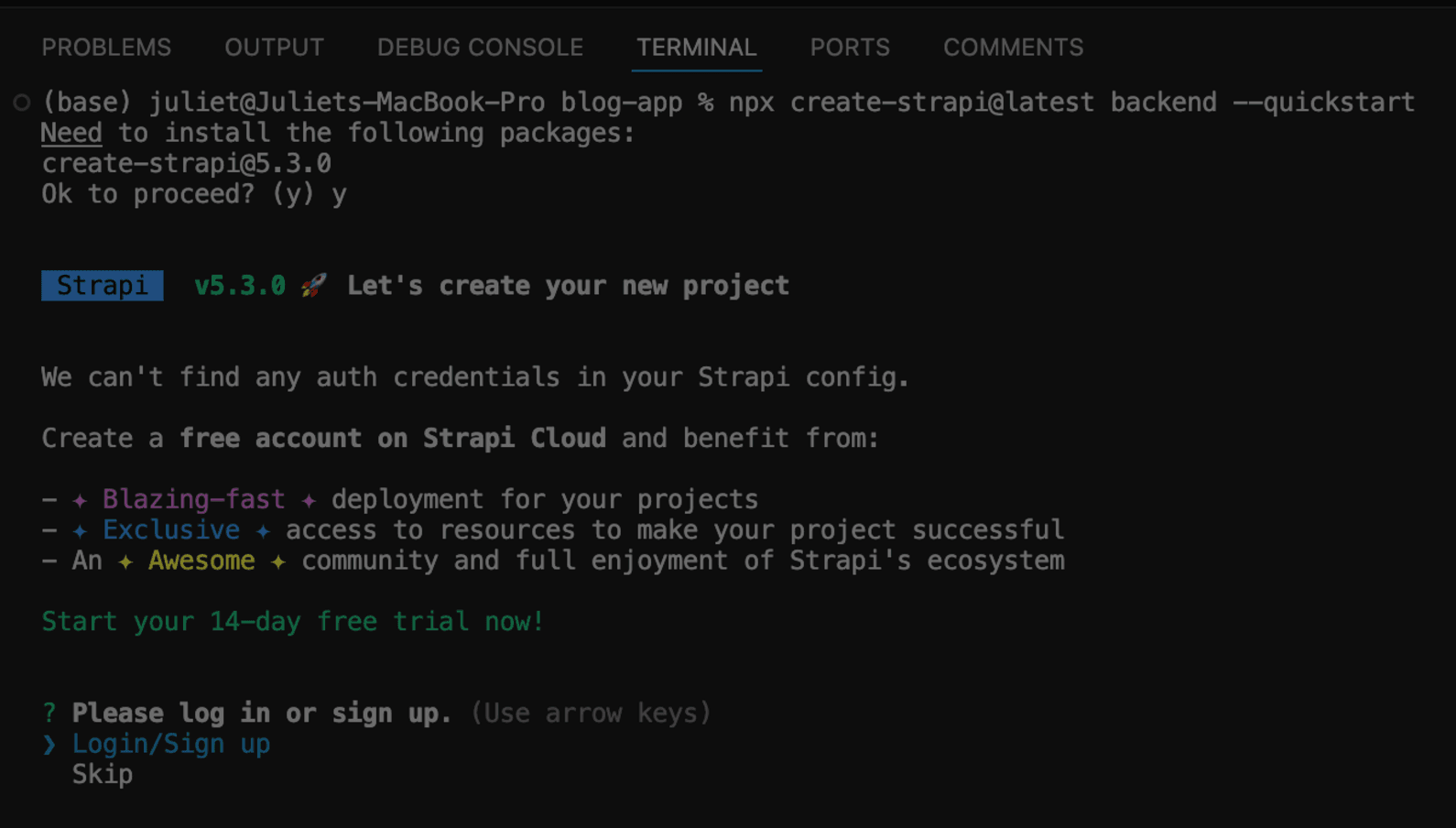Click the v5.3.0 version text
The height and width of the screenshot is (828, 1456).
coord(240,286)
